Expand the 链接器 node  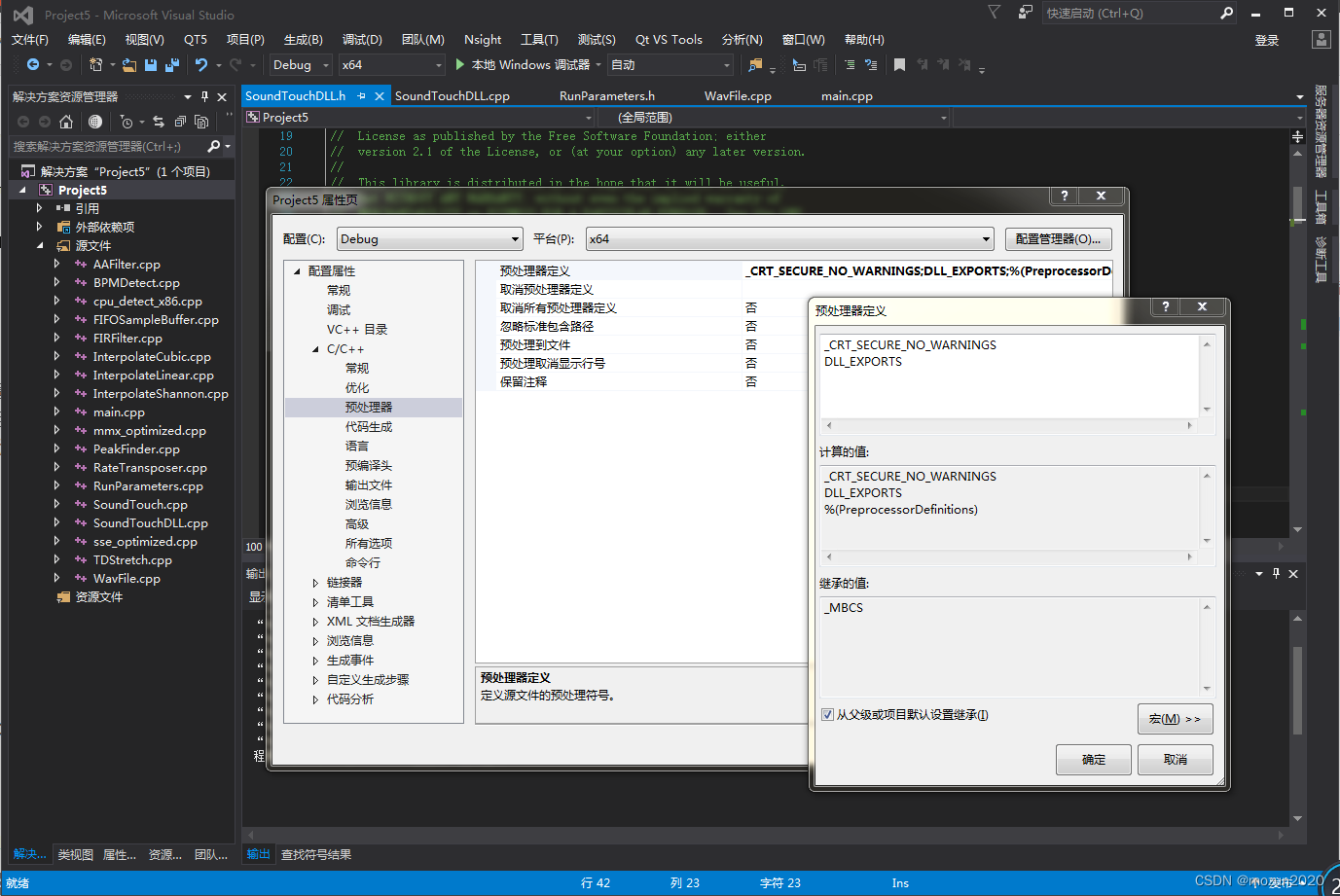coord(315,583)
